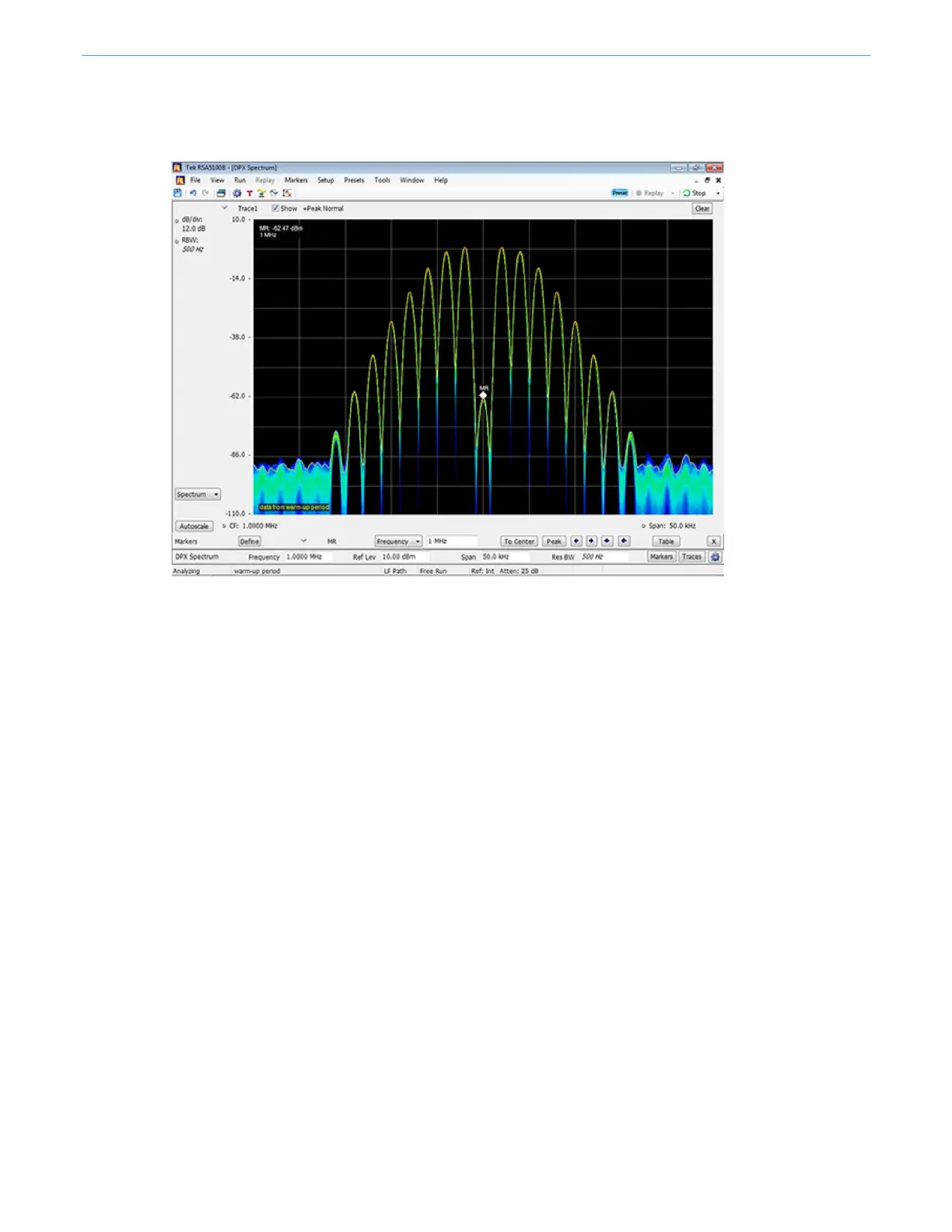Open the View menu
The width and height of the screenshot is (952, 1232).
pos(217,180)
